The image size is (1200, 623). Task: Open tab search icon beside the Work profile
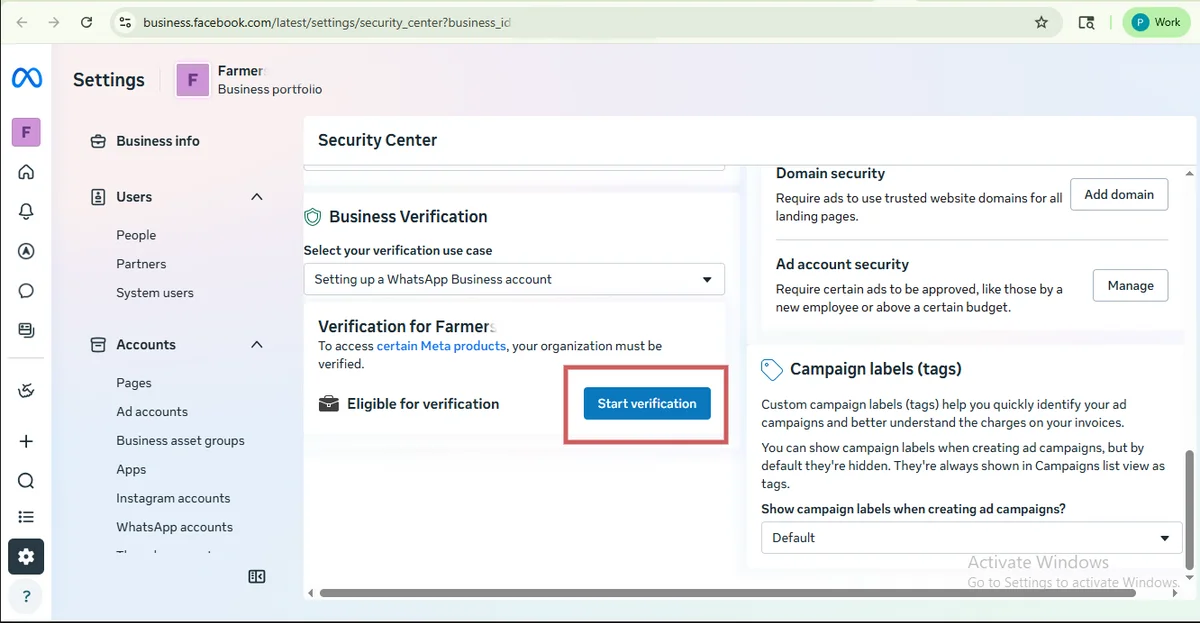1086,22
